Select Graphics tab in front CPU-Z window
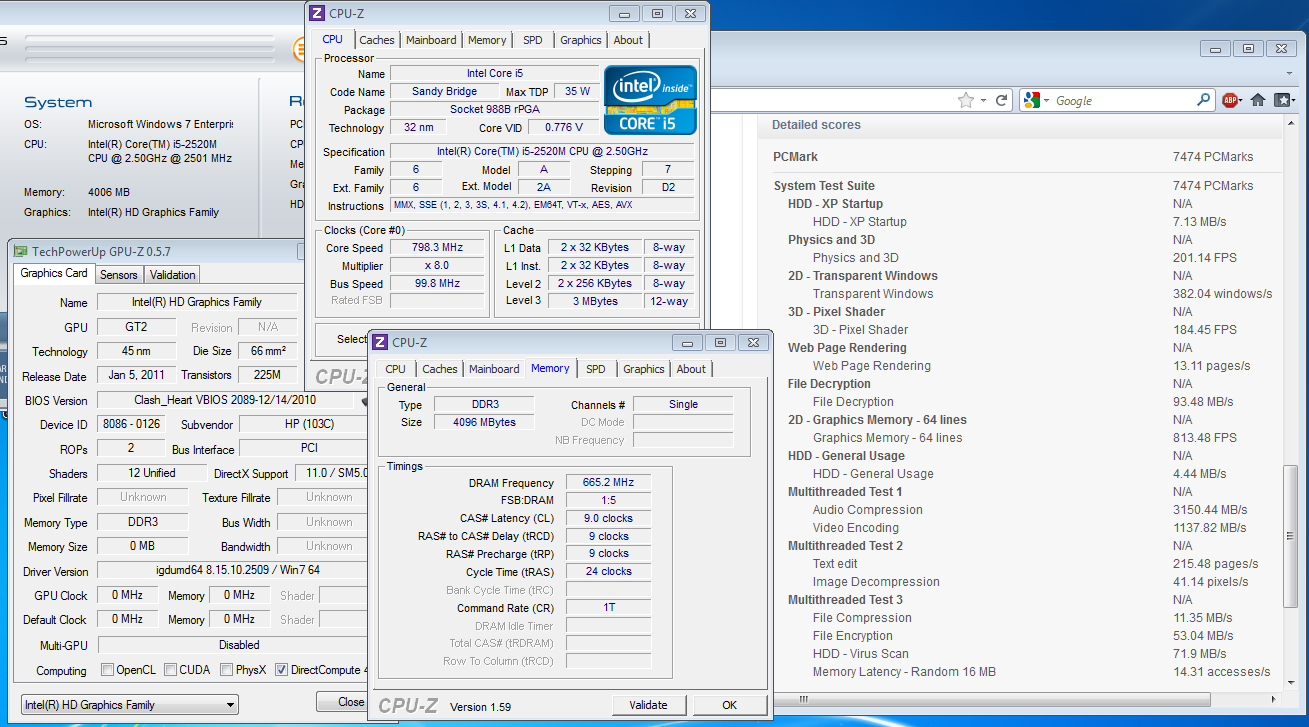 coord(644,369)
